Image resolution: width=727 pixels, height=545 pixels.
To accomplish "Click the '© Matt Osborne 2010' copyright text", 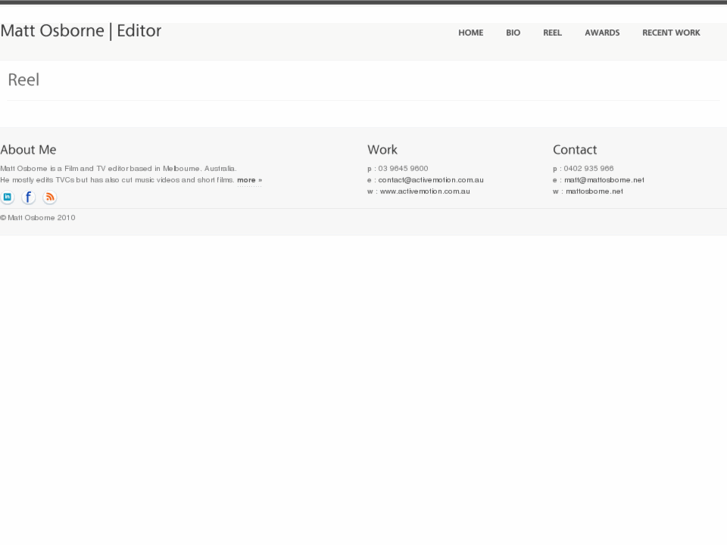I will [38, 218].
